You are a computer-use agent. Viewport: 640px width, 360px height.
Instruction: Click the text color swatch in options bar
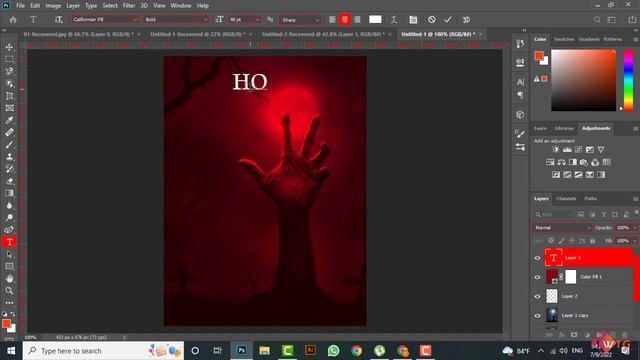click(375, 20)
